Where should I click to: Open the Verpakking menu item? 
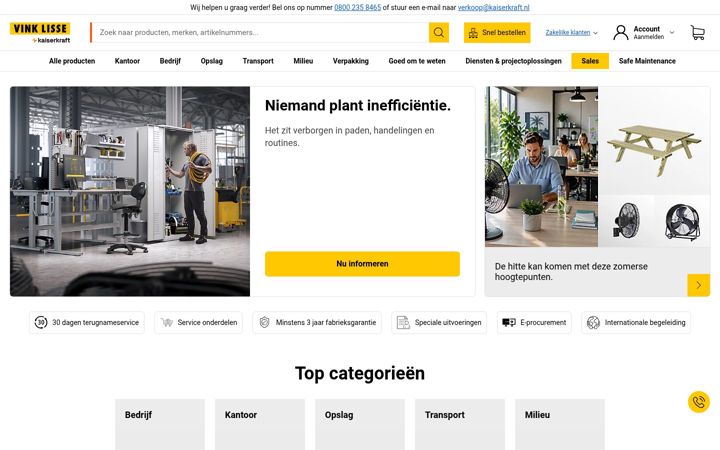[351, 61]
